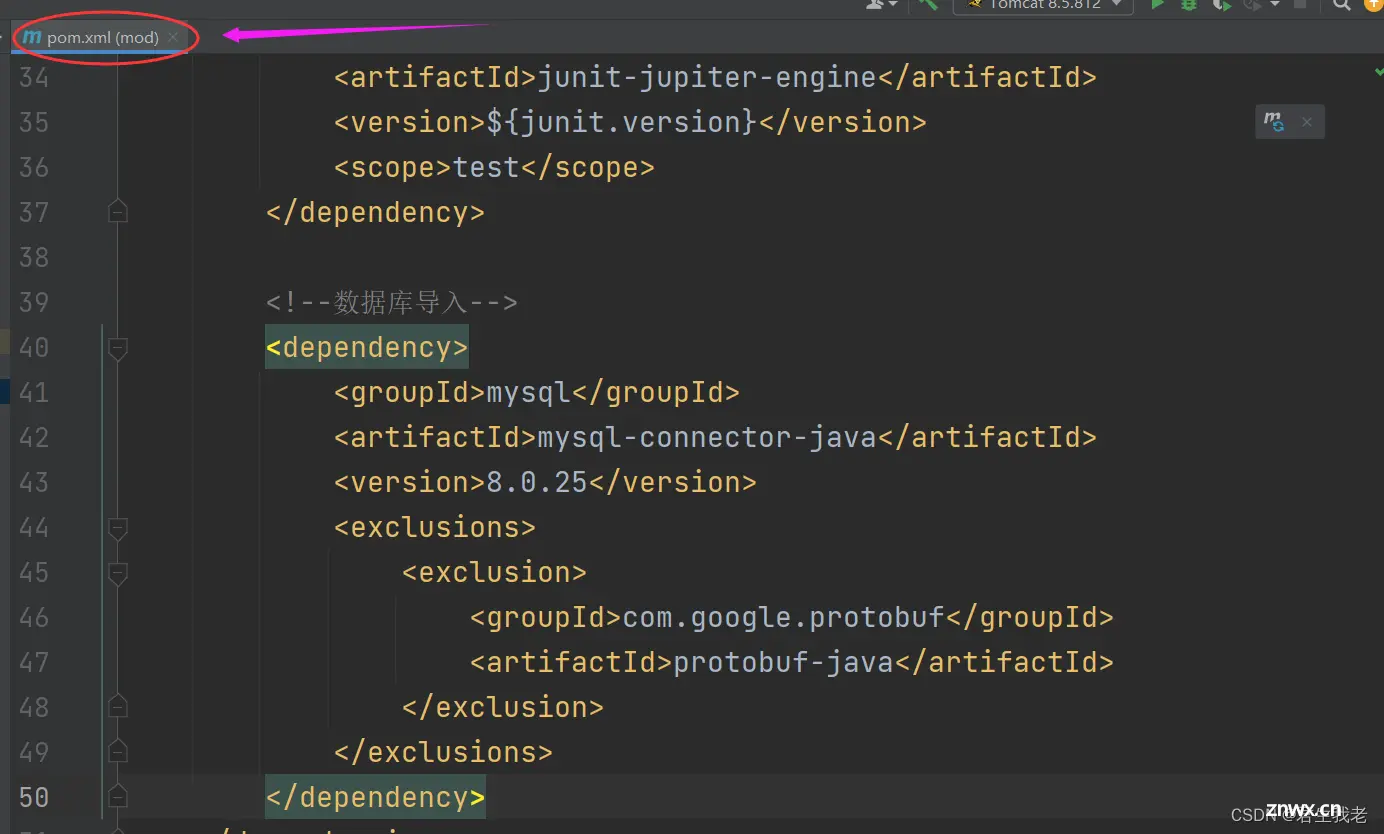Click the closing </exclusions> tag on line 49

pyautogui.click(x=443, y=752)
